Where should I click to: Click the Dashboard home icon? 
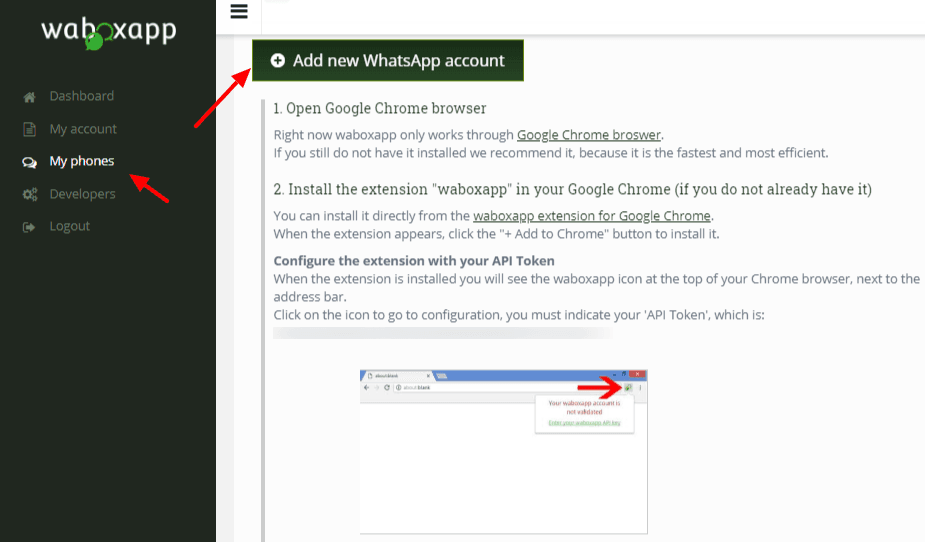pos(29,97)
